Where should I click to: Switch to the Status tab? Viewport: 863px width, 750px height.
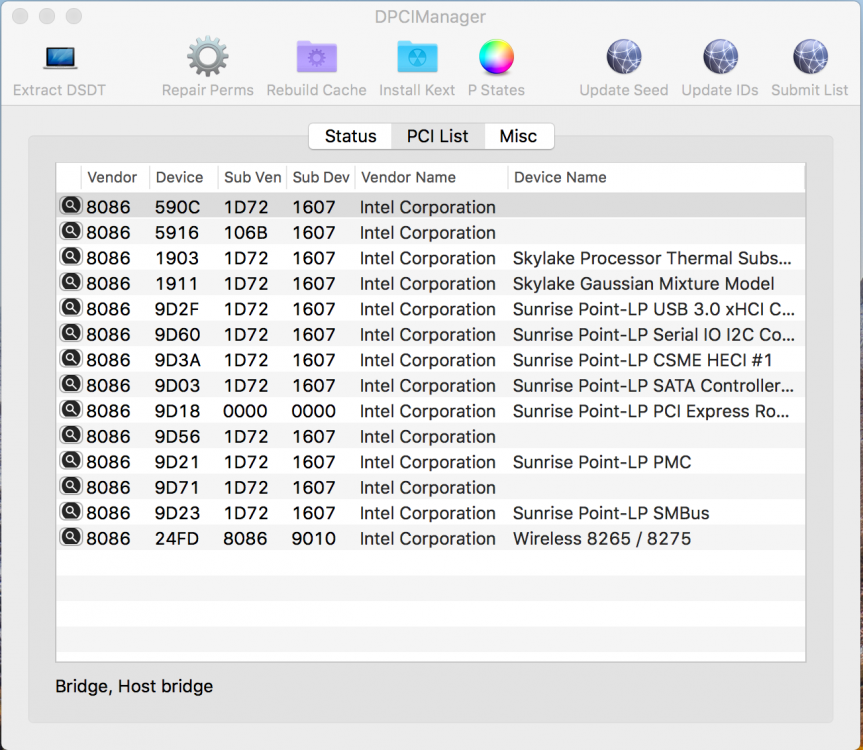(x=351, y=136)
